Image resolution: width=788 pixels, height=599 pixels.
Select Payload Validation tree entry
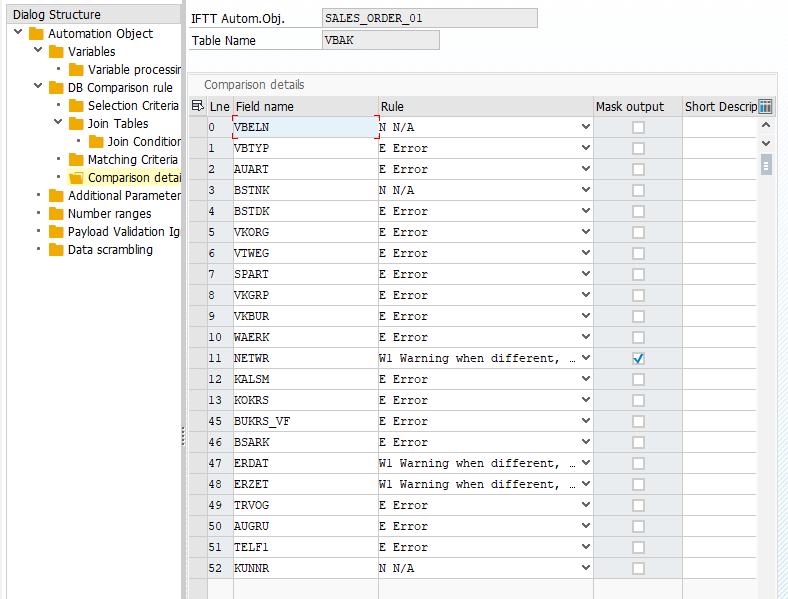point(123,232)
